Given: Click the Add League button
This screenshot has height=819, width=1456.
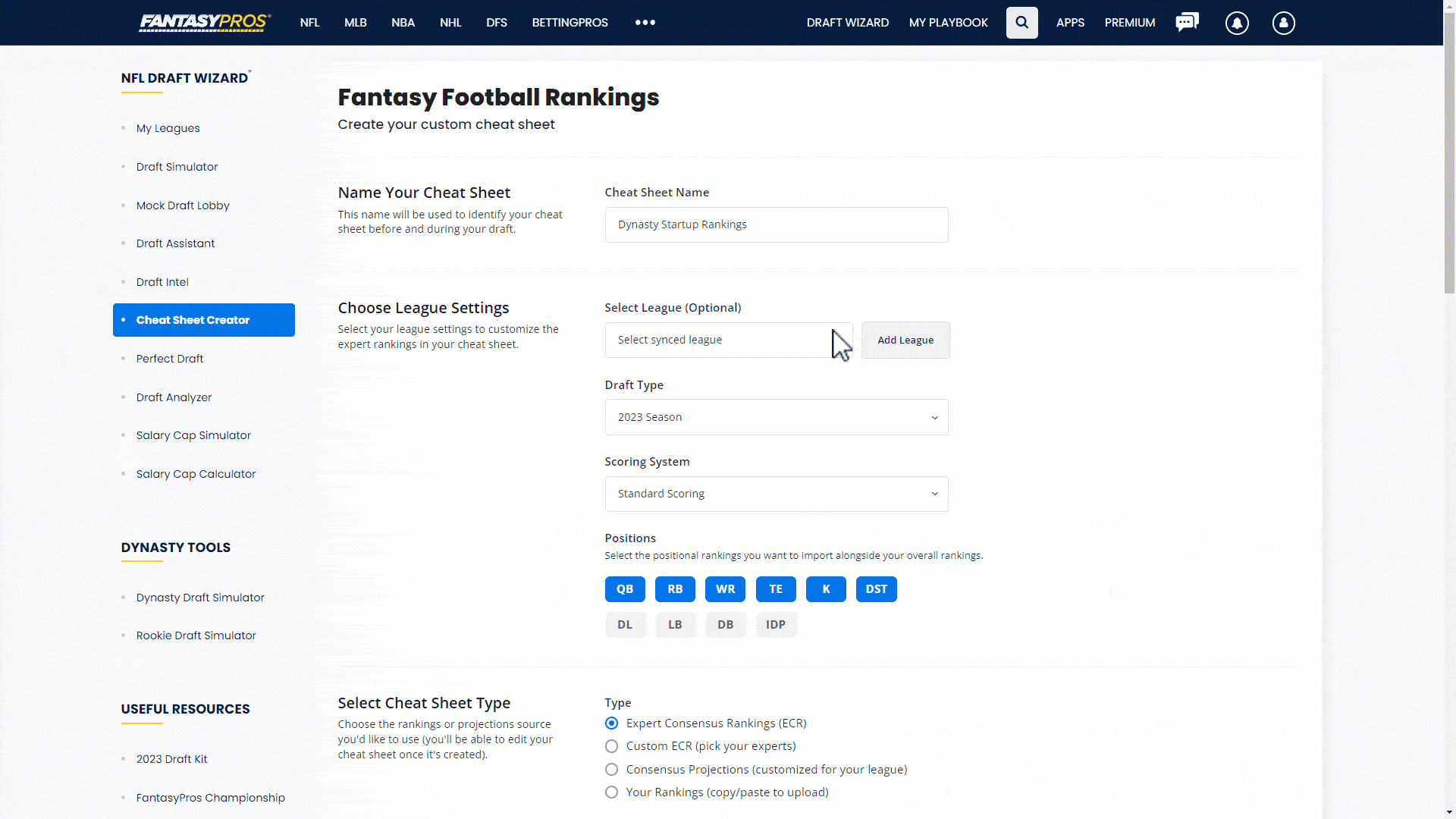Looking at the screenshot, I should pyautogui.click(x=905, y=339).
